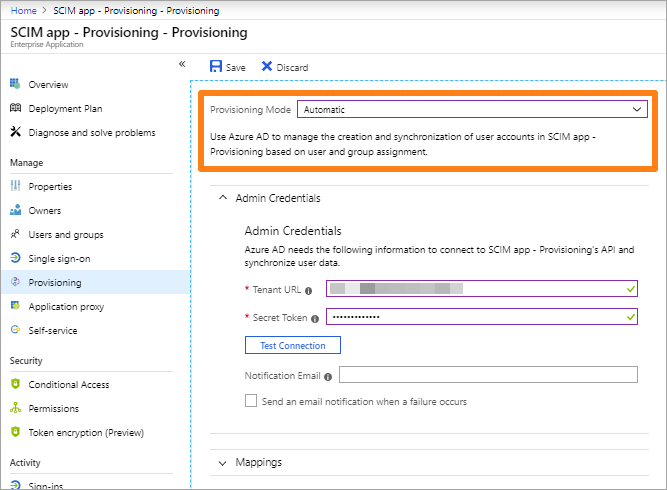Click the Application proxy icon
Screen dimensions: 667x490
(x=15, y=305)
